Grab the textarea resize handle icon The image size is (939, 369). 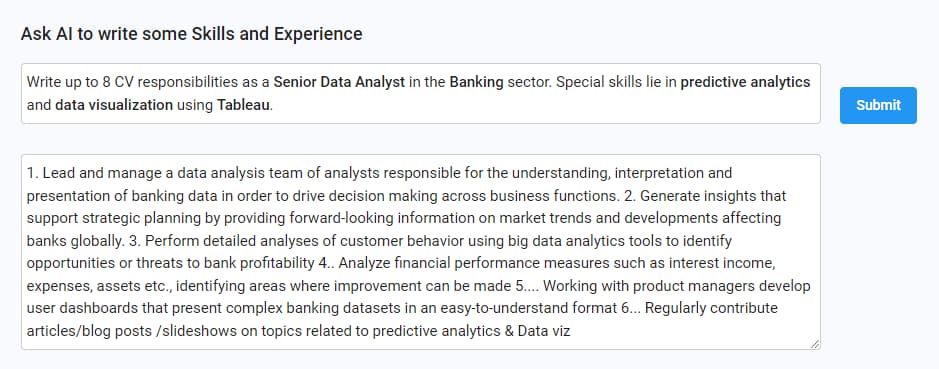[814, 344]
